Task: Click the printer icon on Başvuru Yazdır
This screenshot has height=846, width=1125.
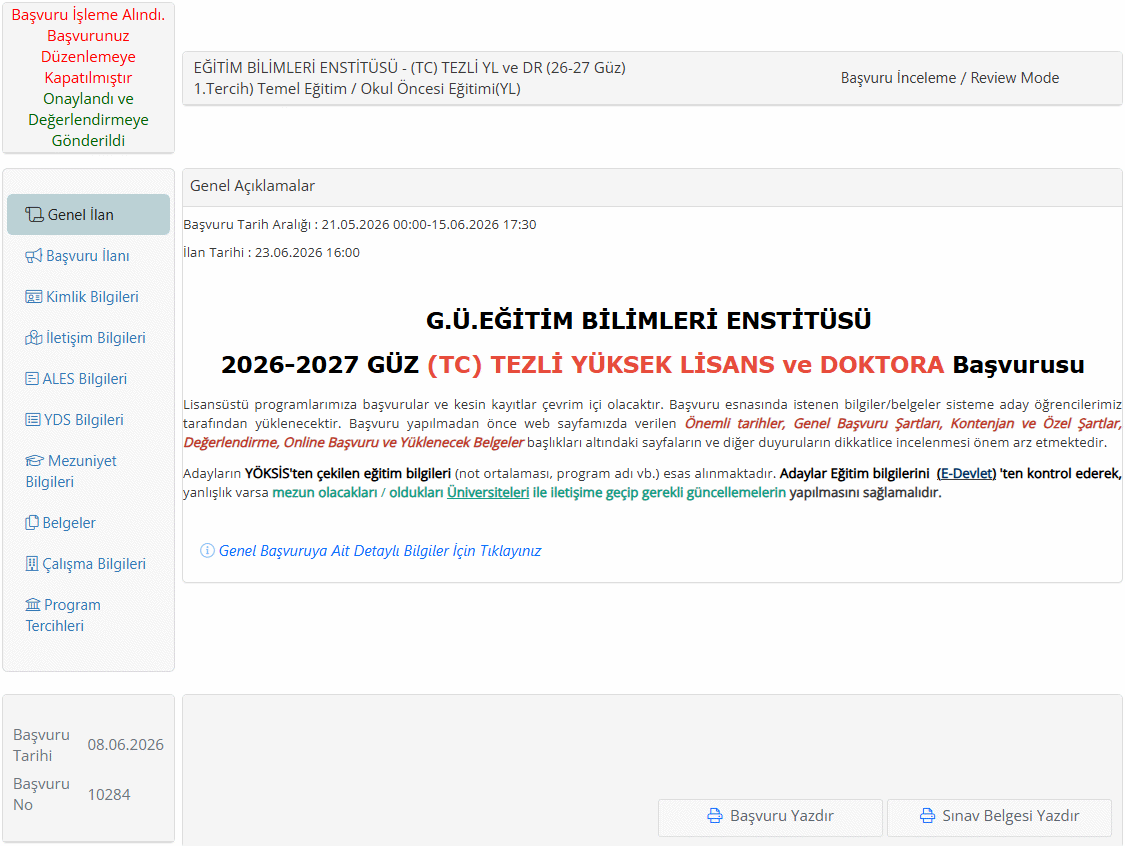Action: [715, 816]
